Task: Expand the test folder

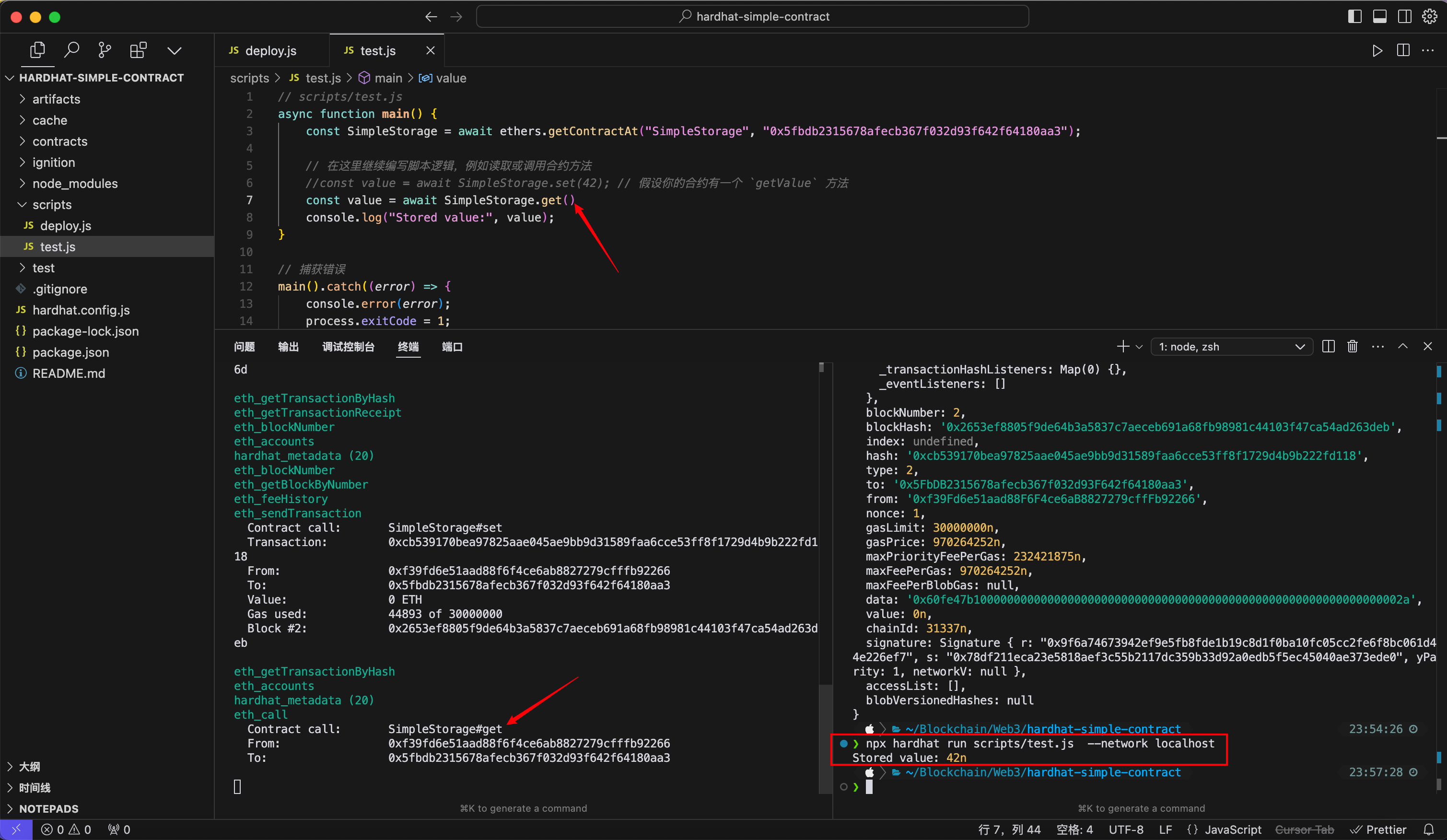Action: tap(43, 268)
